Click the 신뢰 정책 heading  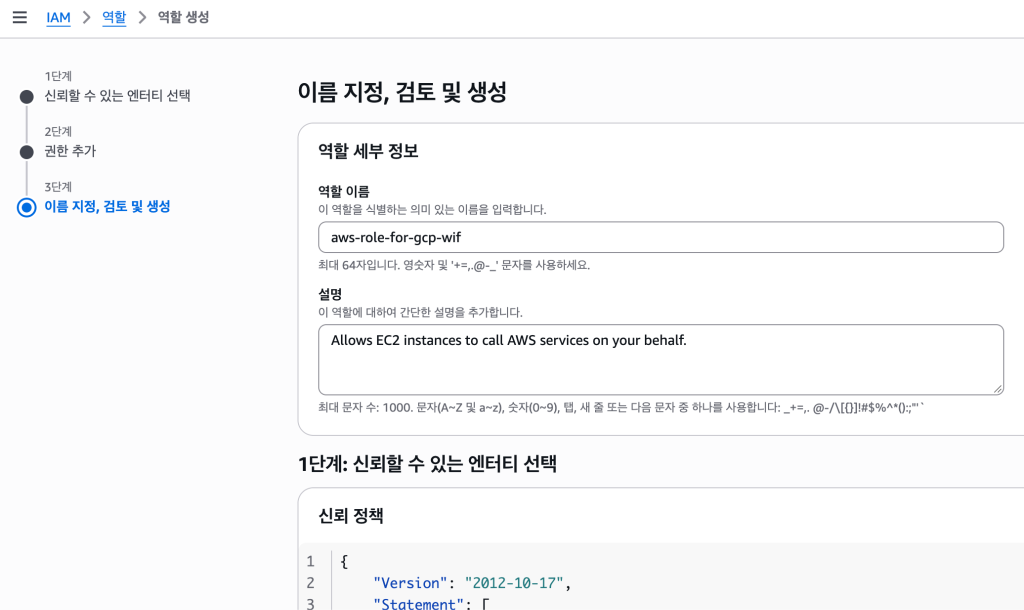point(351,516)
